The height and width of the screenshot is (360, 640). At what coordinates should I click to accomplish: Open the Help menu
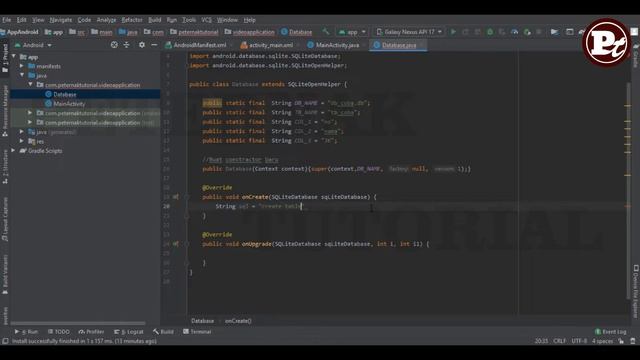249,20
